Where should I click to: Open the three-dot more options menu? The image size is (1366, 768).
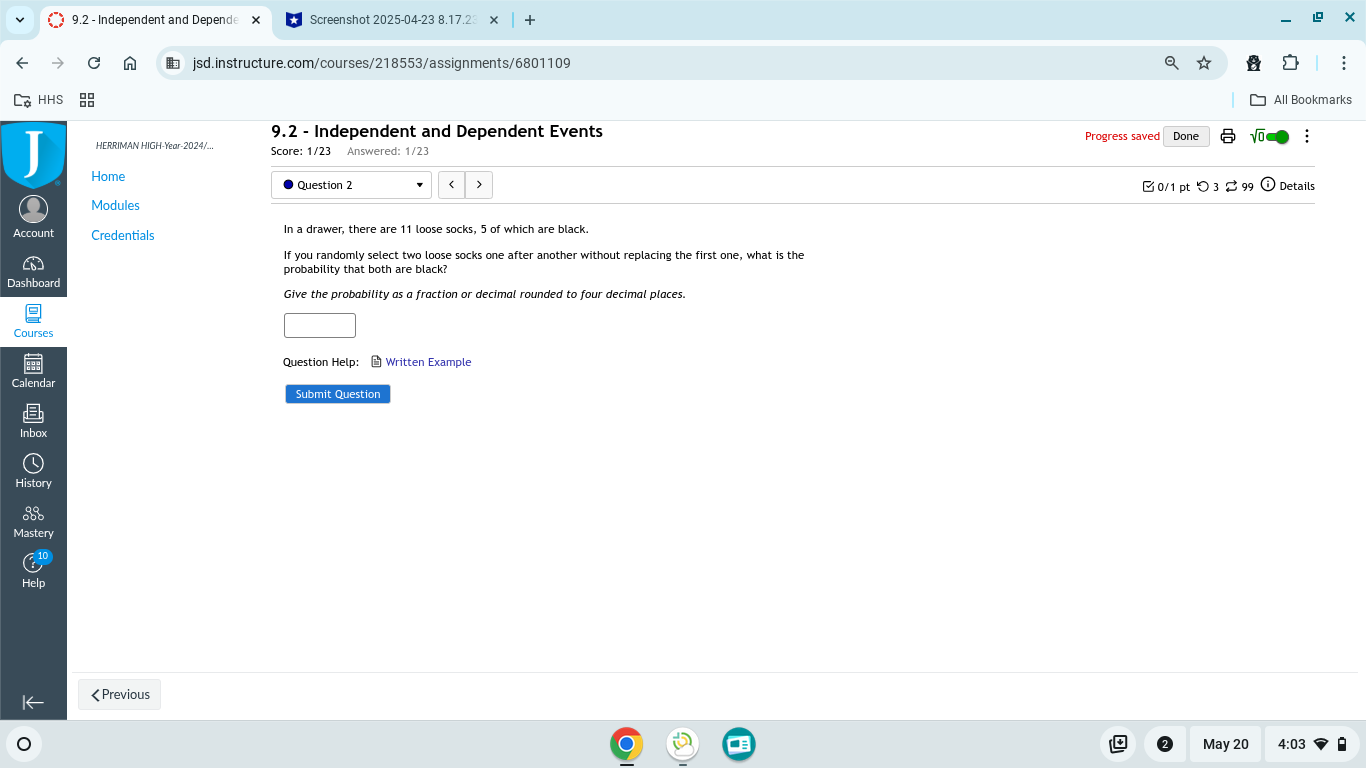coord(1307,137)
